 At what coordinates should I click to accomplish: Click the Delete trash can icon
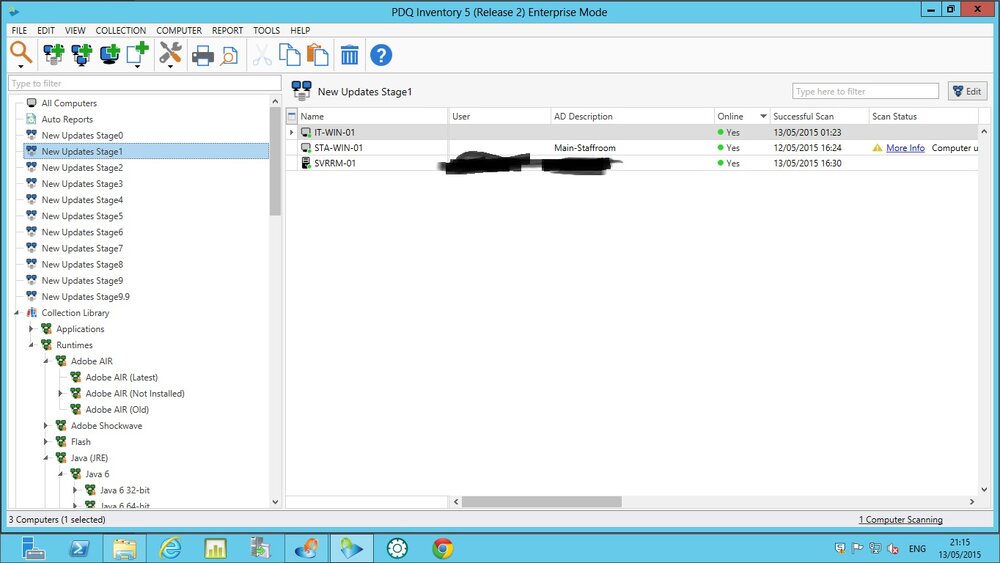click(x=349, y=55)
